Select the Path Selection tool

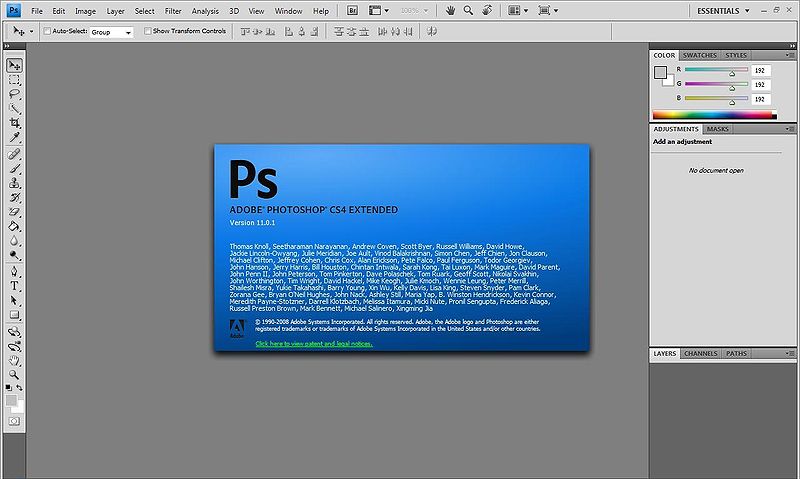[14, 300]
